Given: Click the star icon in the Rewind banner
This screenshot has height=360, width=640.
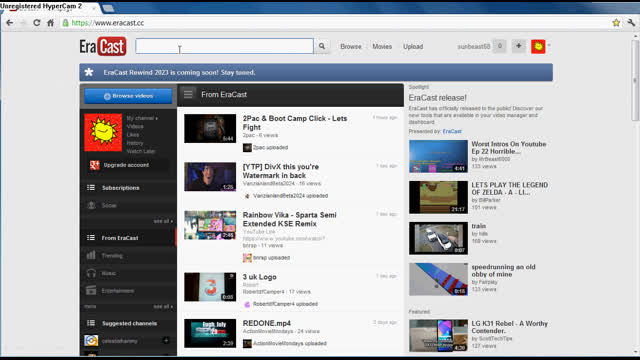Looking at the screenshot, I should pos(89,72).
